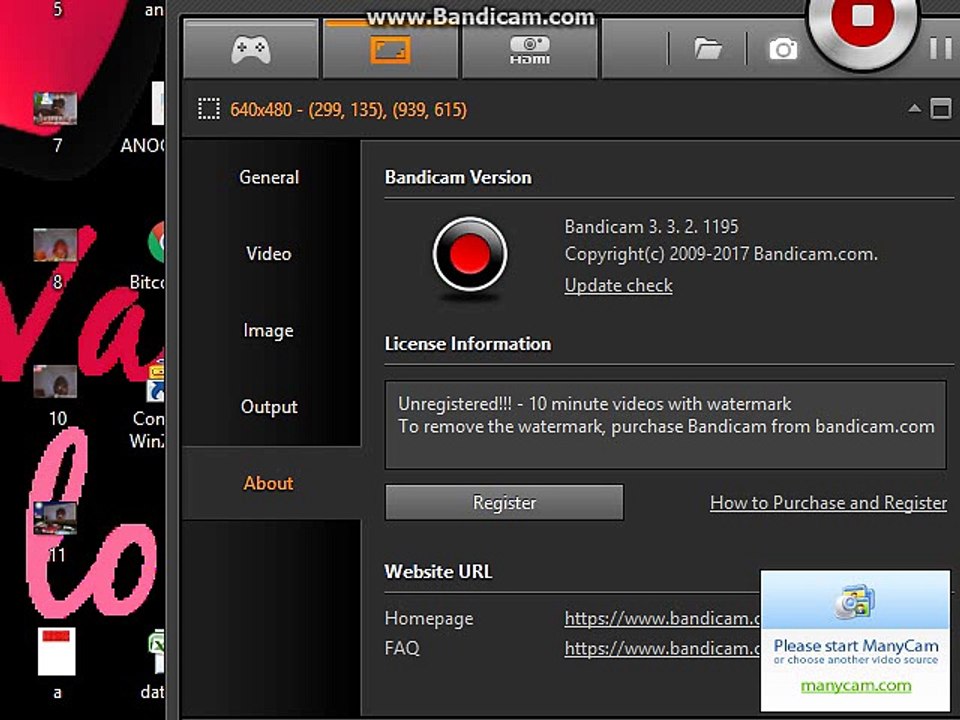Open How to Purchase and Register link
960x720 pixels.
(828, 503)
